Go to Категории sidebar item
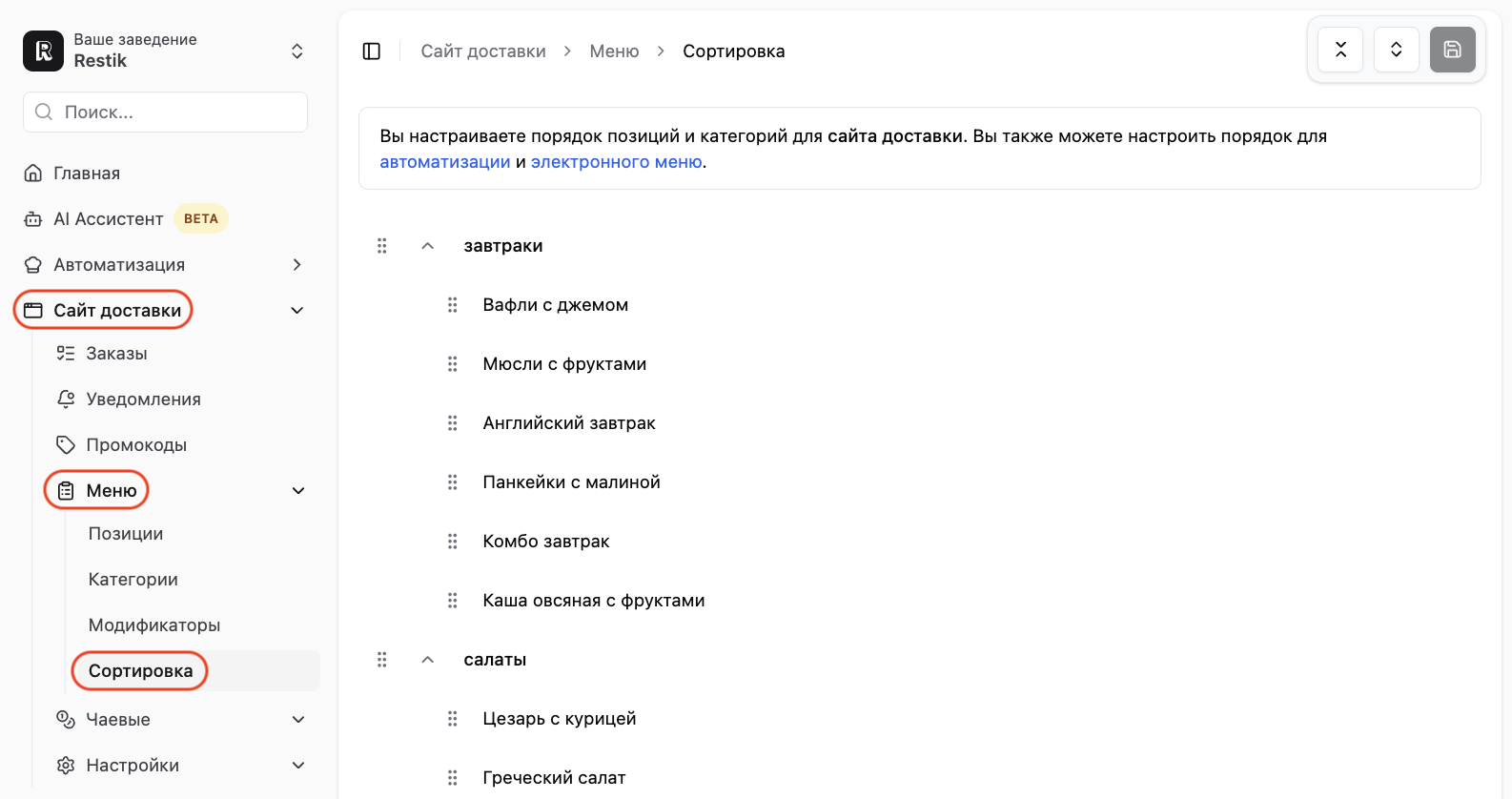 (133, 580)
